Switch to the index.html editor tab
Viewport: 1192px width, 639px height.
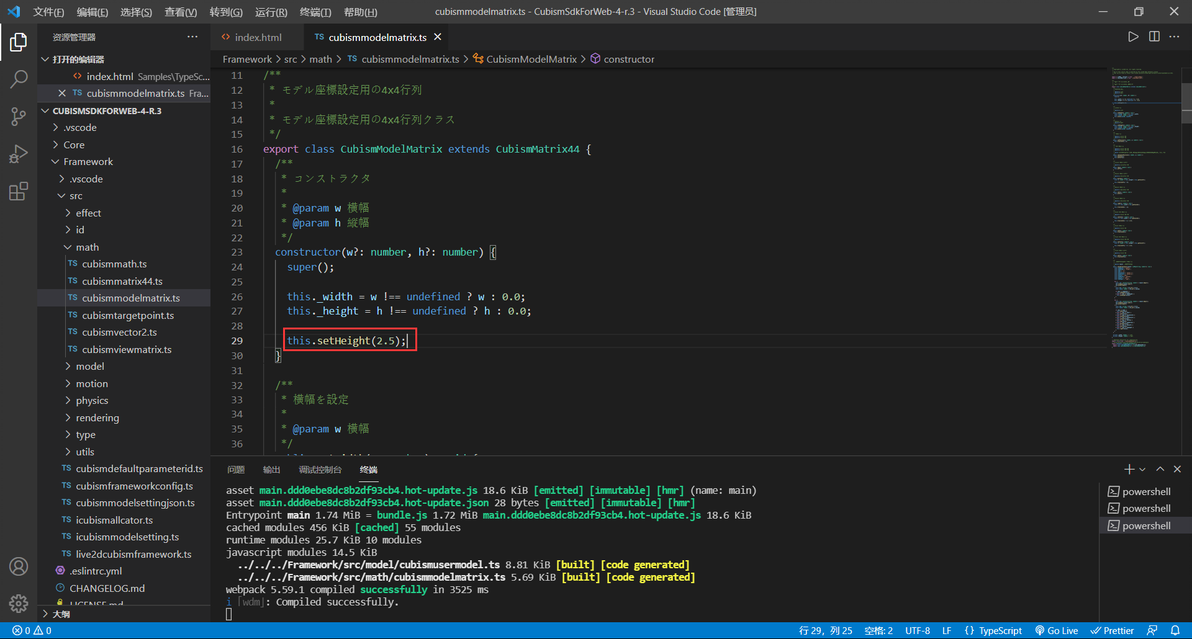point(257,36)
